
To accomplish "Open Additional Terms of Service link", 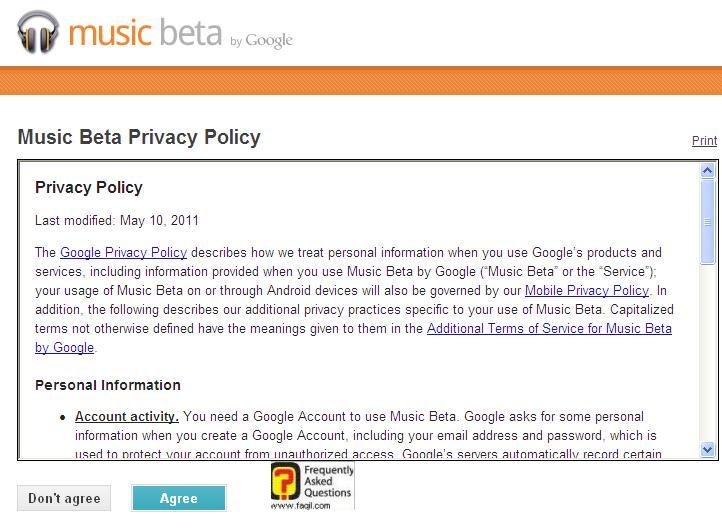I will [x=549, y=329].
